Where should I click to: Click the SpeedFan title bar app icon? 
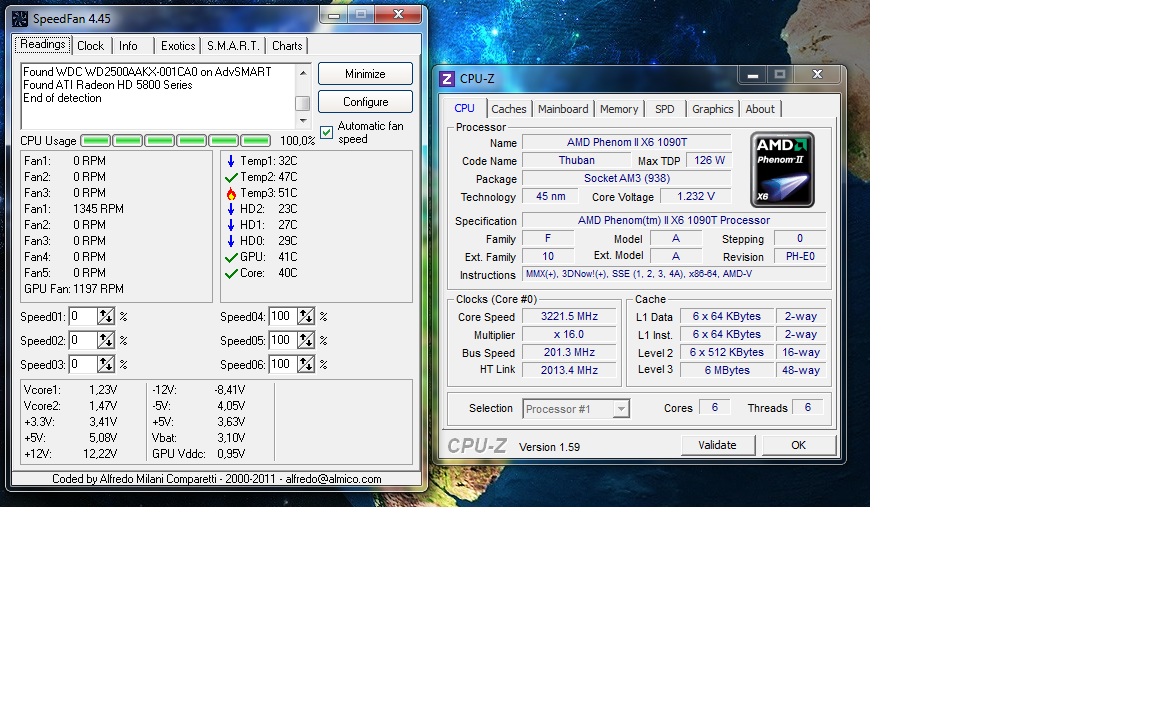[x=20, y=18]
